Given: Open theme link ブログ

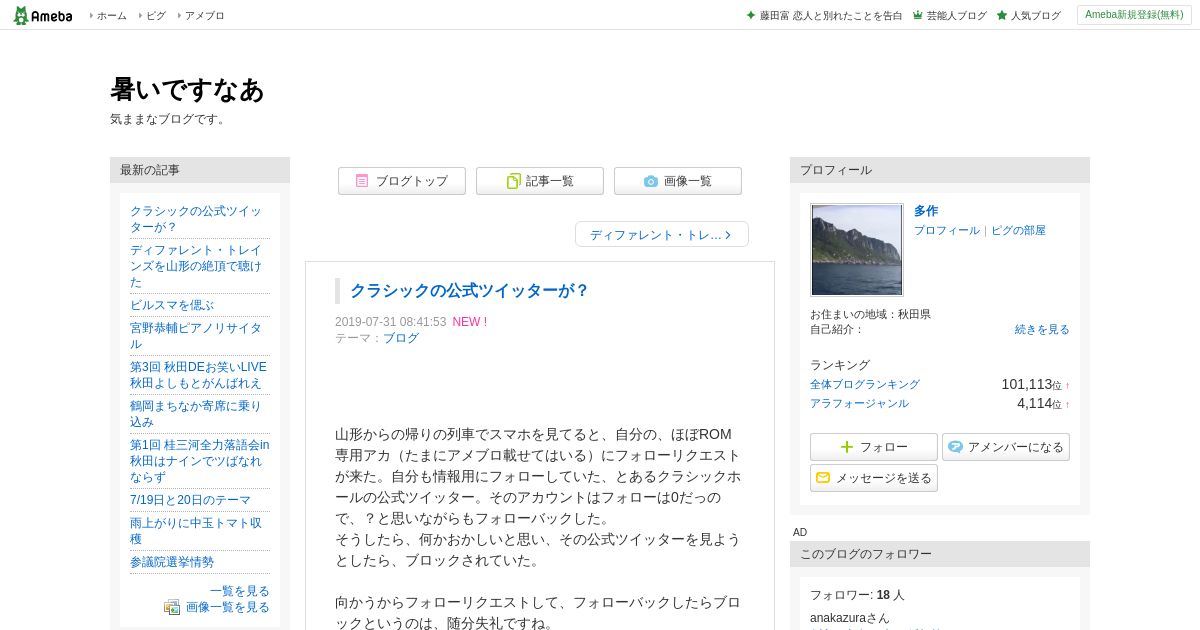Looking at the screenshot, I should [x=401, y=338].
